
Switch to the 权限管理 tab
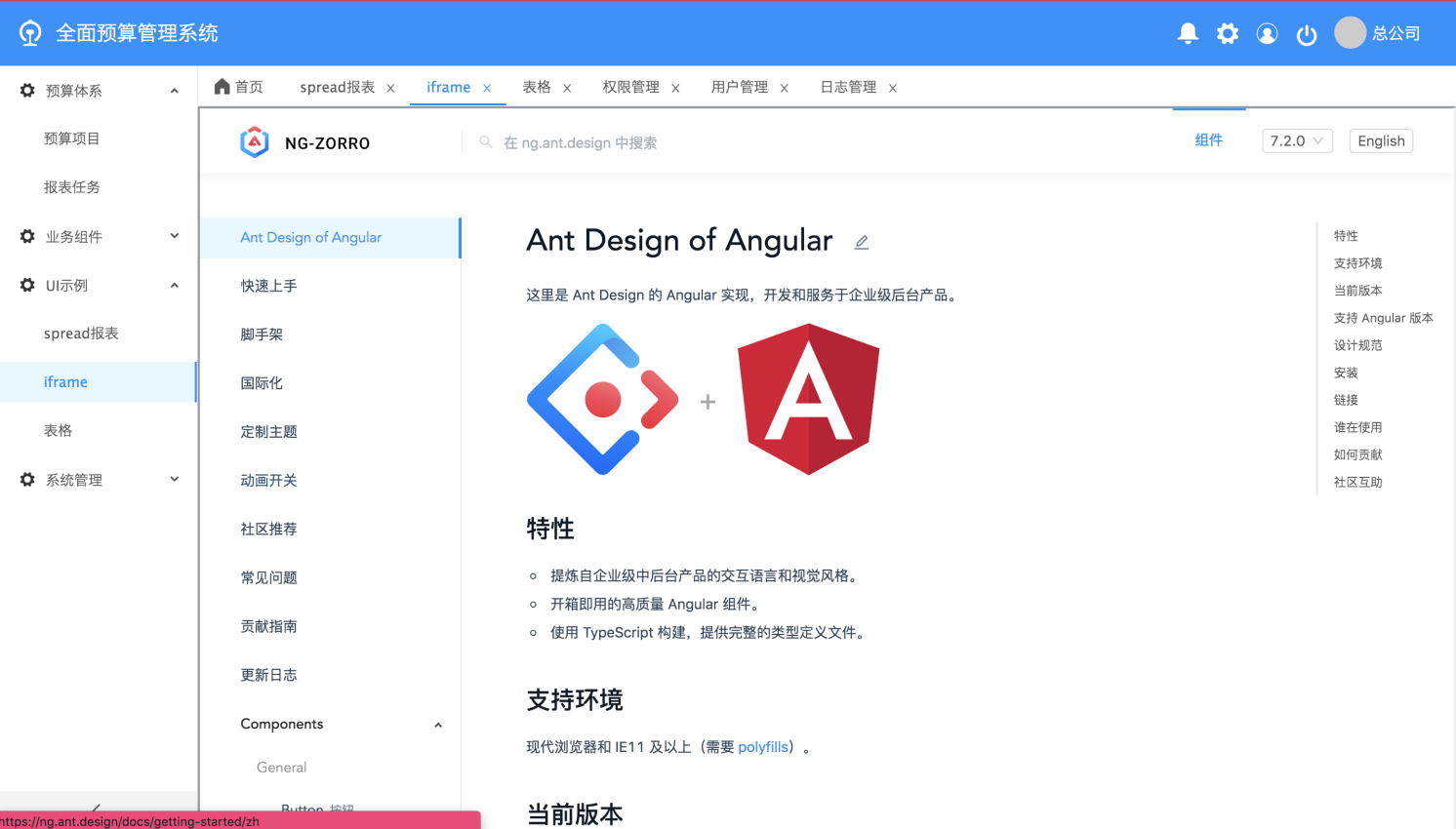click(631, 87)
